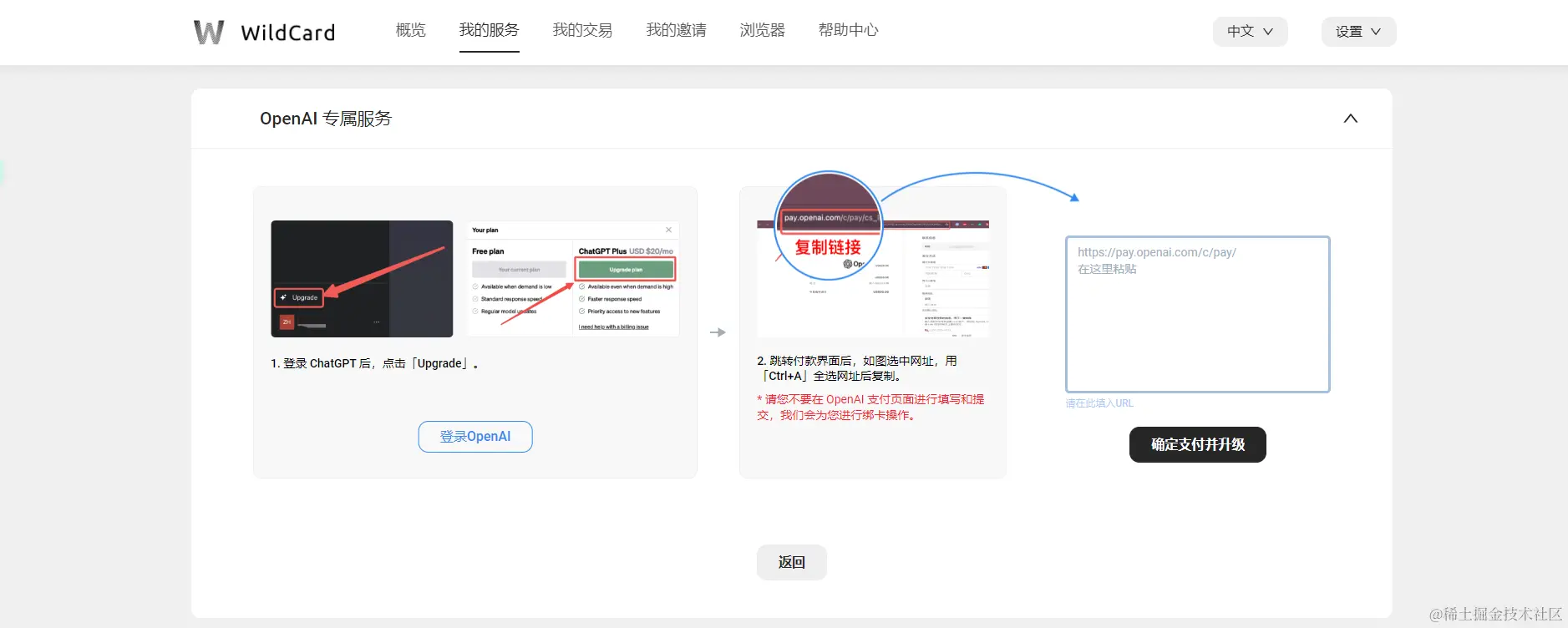The height and width of the screenshot is (628, 1568).
Task: Click the 请在此填入URL hint text
Action: click(x=1099, y=403)
